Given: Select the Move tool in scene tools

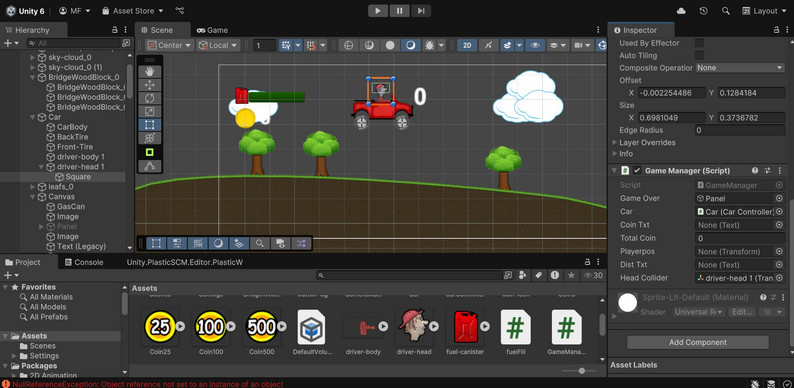Looking at the screenshot, I should [x=149, y=85].
